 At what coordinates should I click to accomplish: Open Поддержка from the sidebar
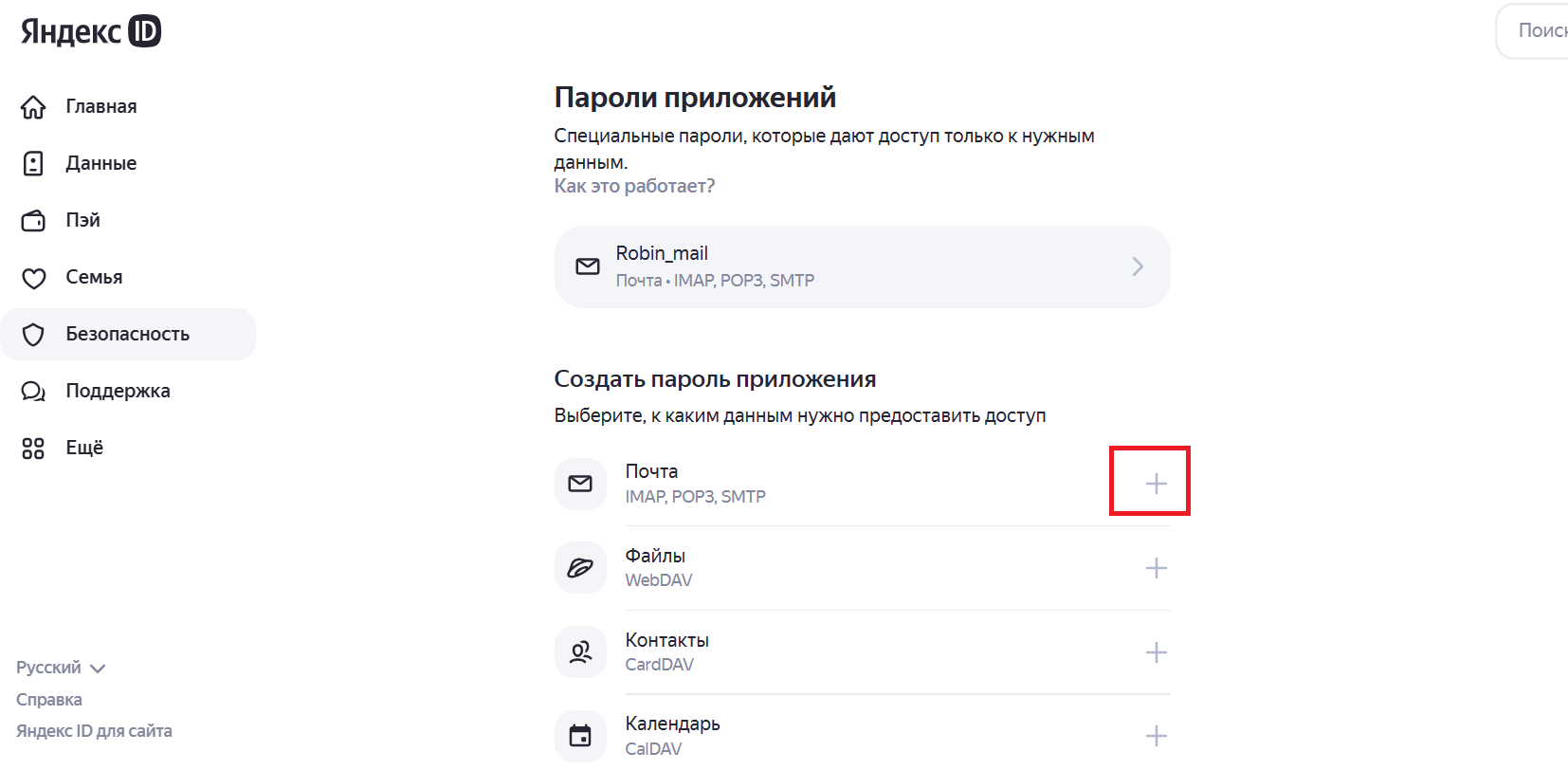point(119,391)
